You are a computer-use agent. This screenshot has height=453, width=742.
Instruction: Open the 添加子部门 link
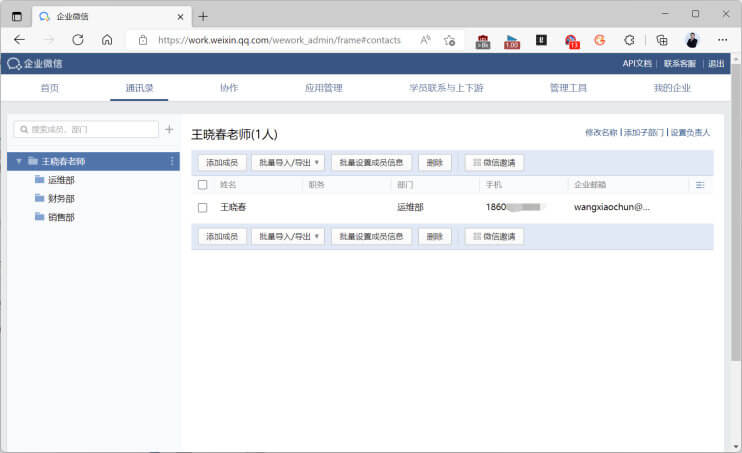(644, 133)
